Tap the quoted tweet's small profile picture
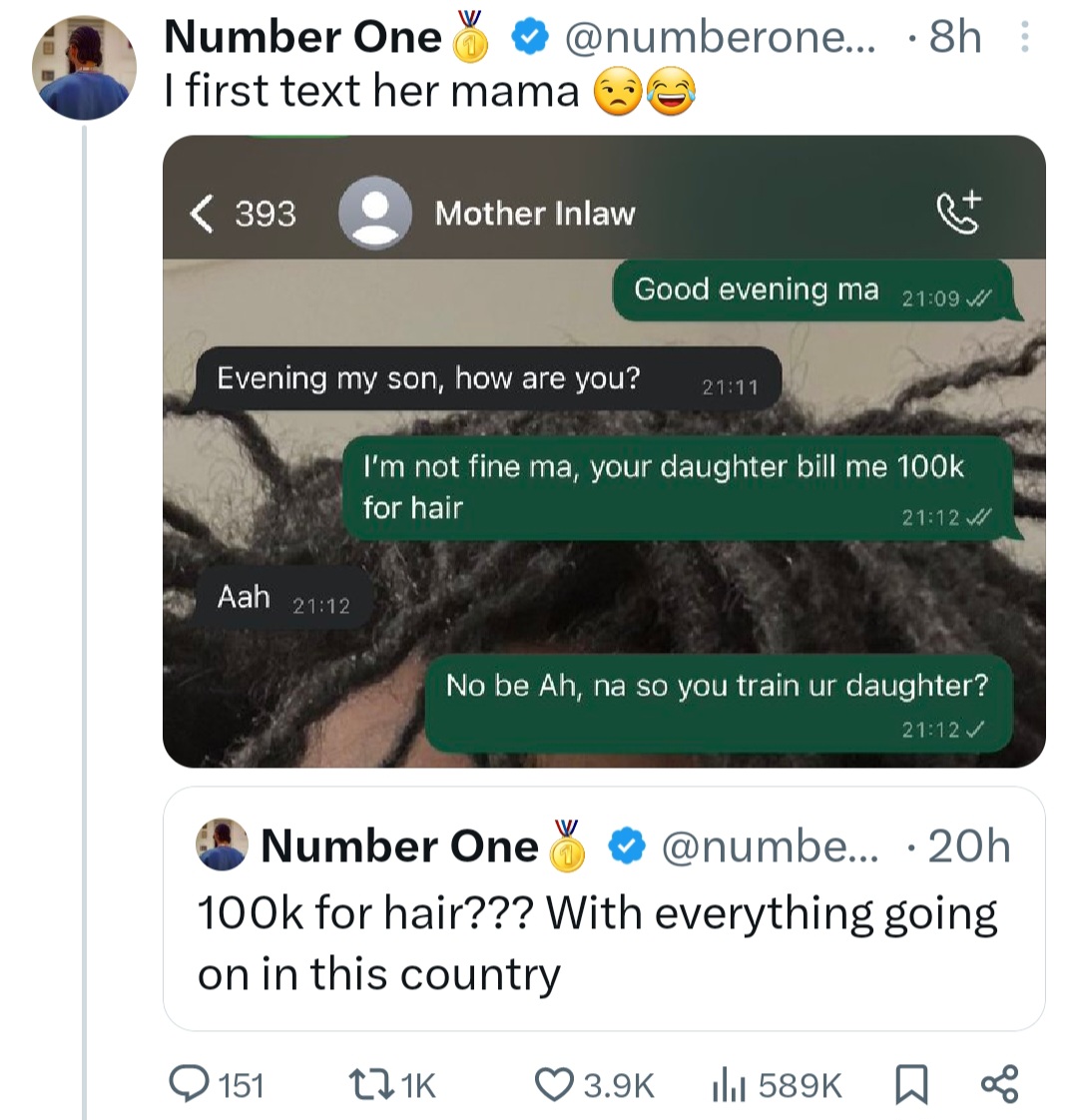Viewport: 1078px width, 1120px height. click(222, 844)
